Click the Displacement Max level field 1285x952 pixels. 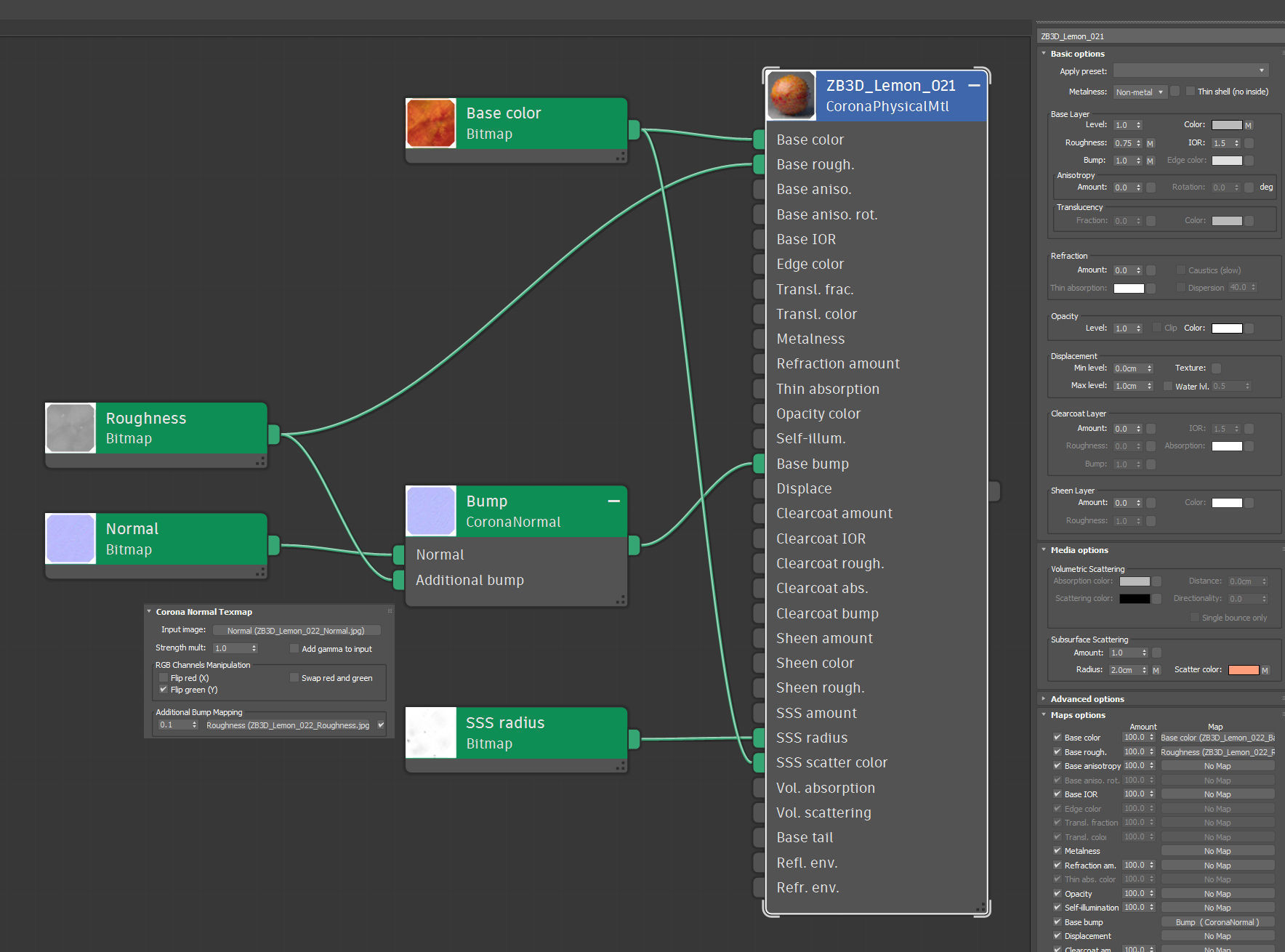point(1129,386)
